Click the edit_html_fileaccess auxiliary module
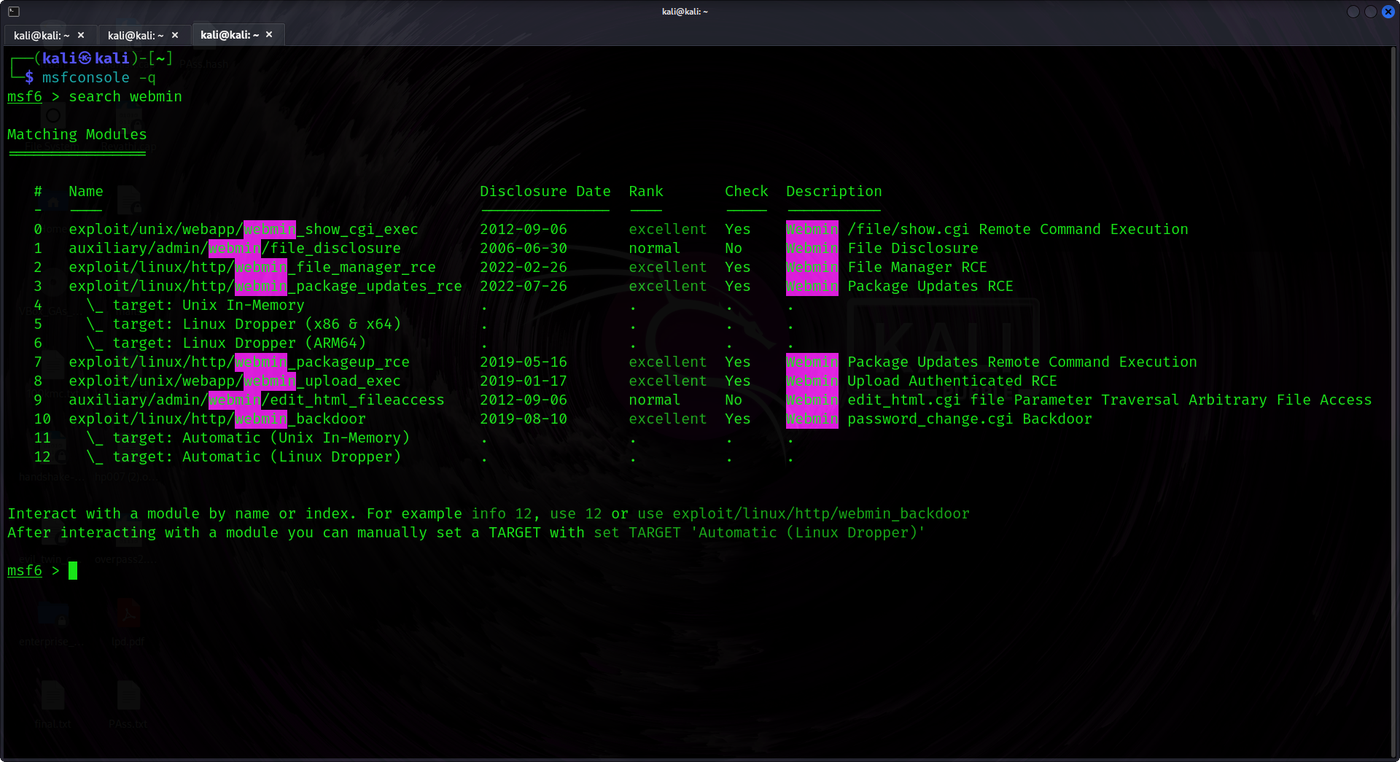The height and width of the screenshot is (762, 1400). coord(257,400)
